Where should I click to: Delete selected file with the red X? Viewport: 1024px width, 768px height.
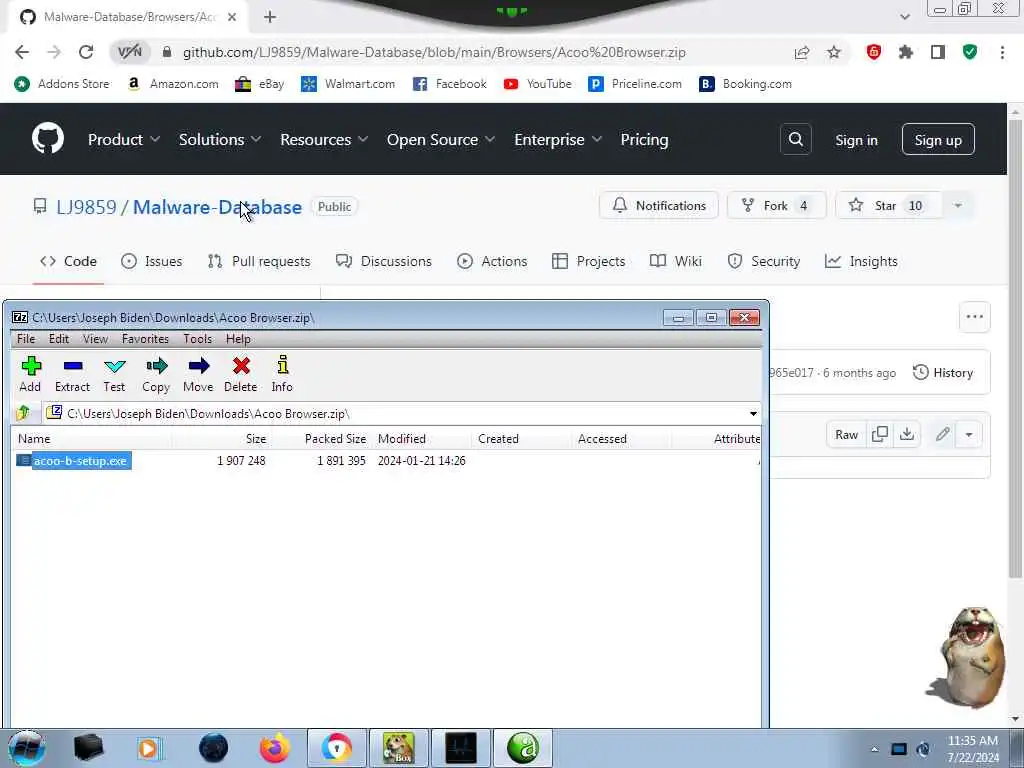point(241,374)
